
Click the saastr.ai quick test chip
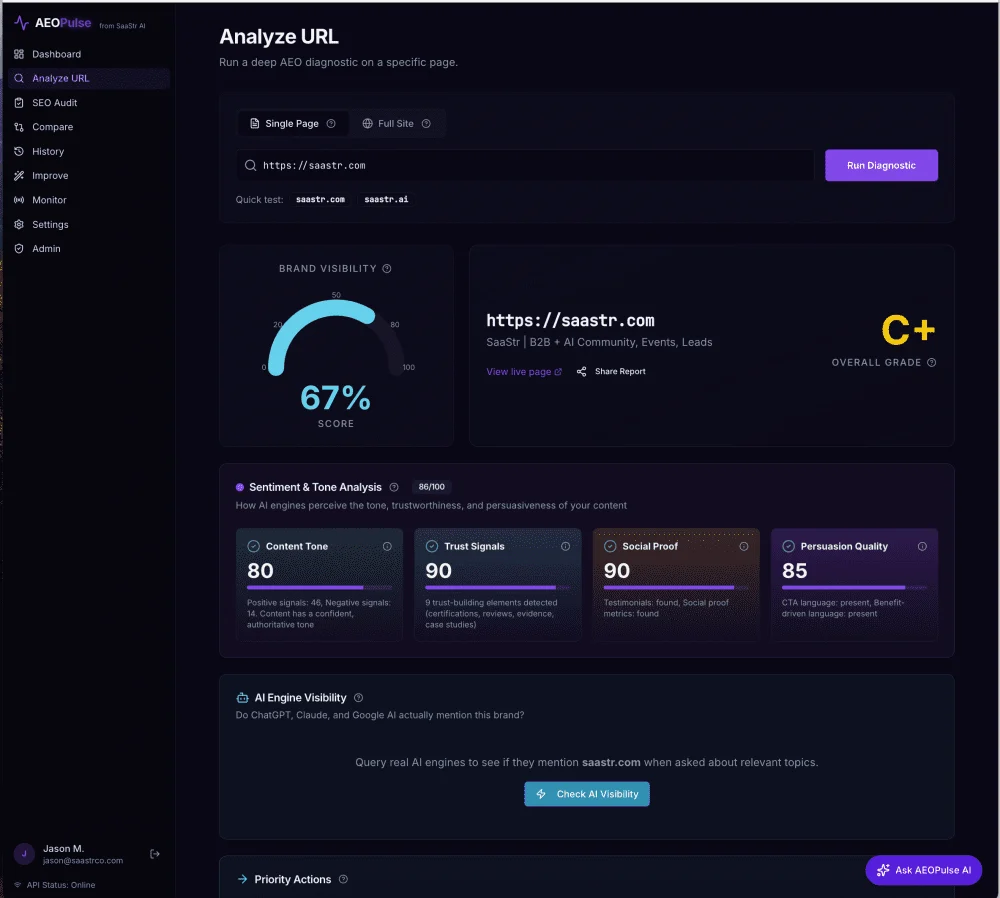pyautogui.click(x=386, y=199)
